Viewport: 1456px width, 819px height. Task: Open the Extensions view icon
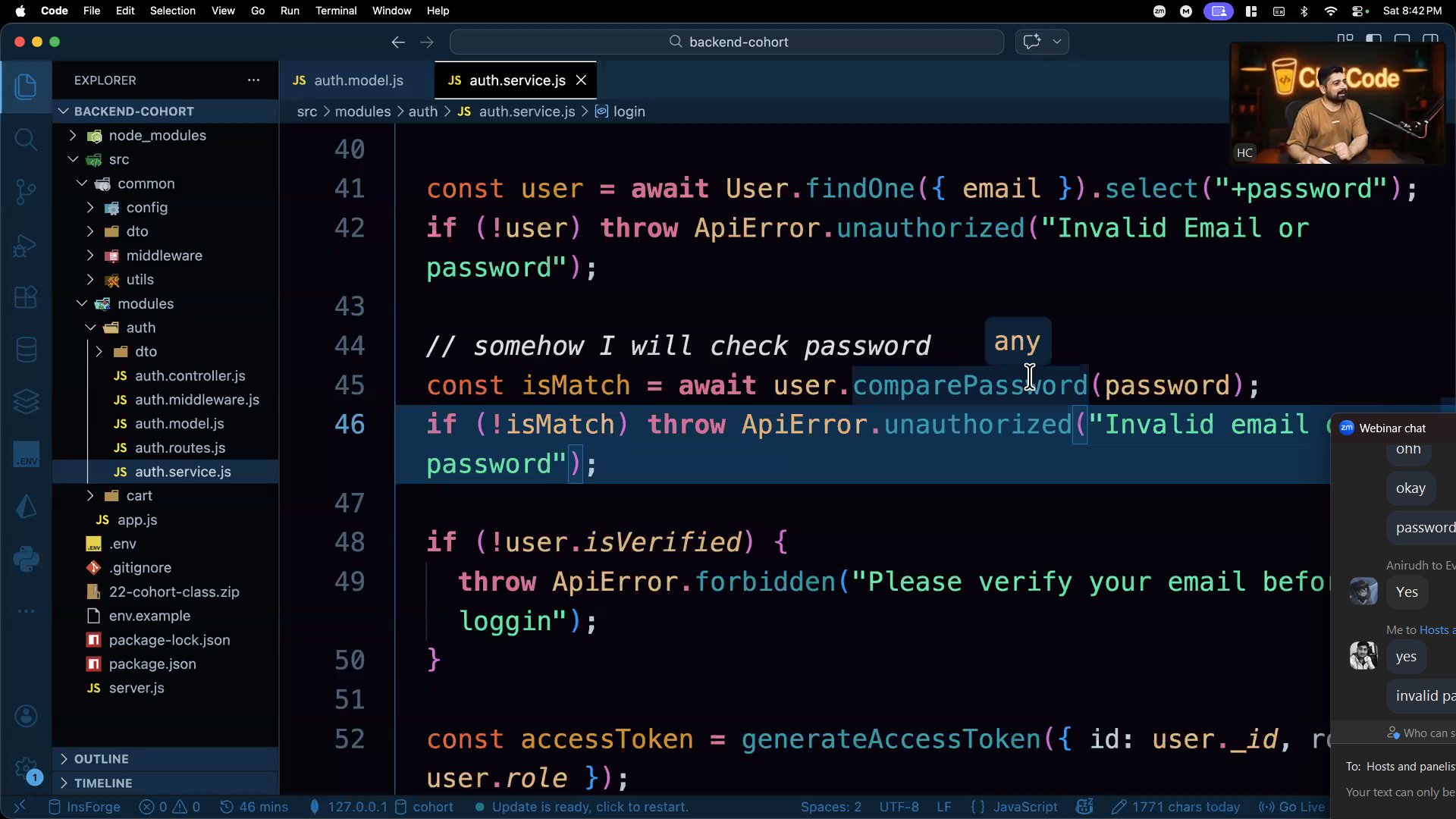coord(26,297)
